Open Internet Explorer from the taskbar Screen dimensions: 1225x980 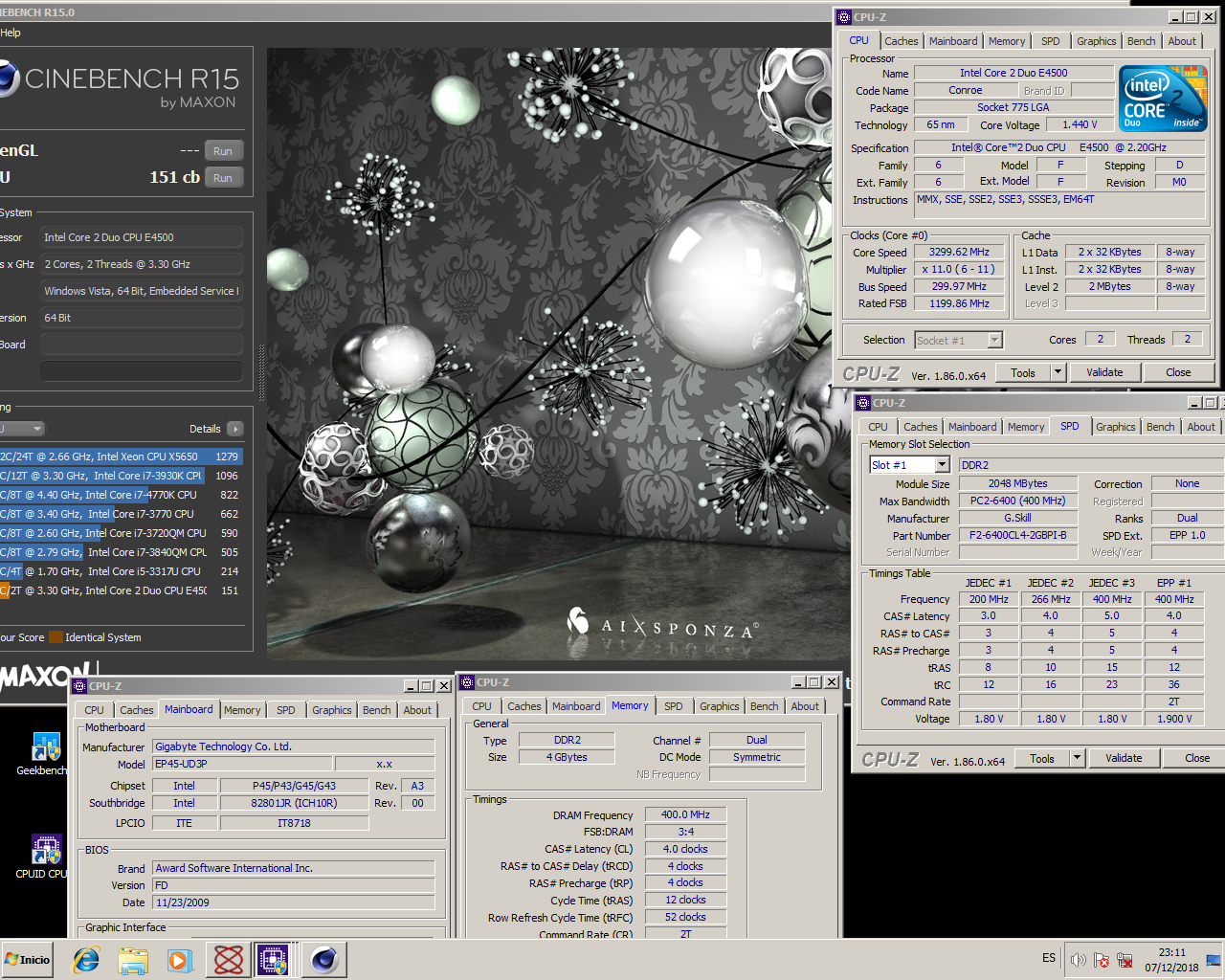(86, 960)
